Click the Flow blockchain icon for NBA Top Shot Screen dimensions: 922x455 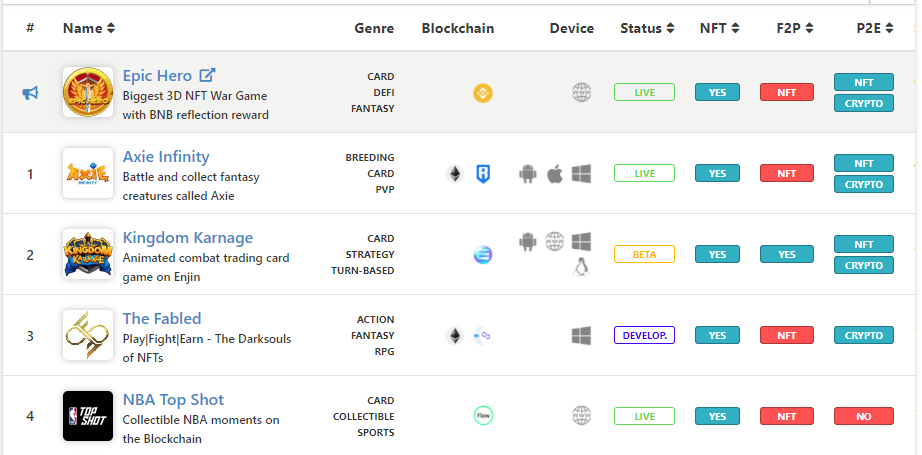pos(483,416)
